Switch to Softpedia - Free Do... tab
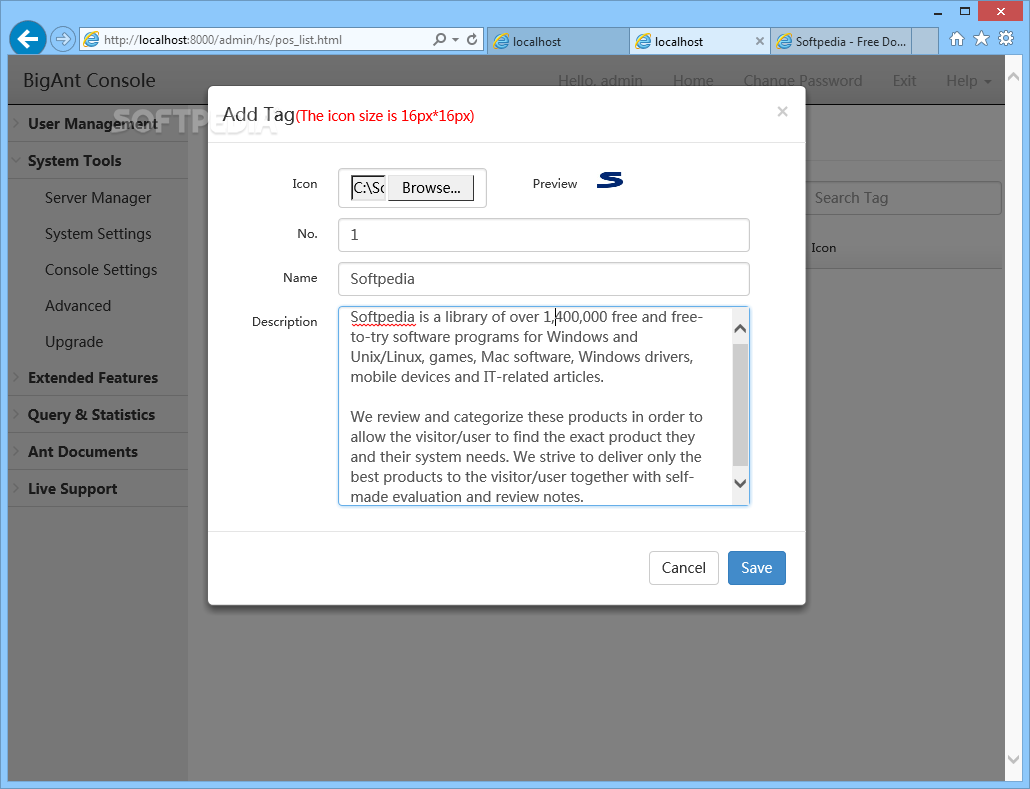Viewport: 1030px width, 789px height. point(841,41)
